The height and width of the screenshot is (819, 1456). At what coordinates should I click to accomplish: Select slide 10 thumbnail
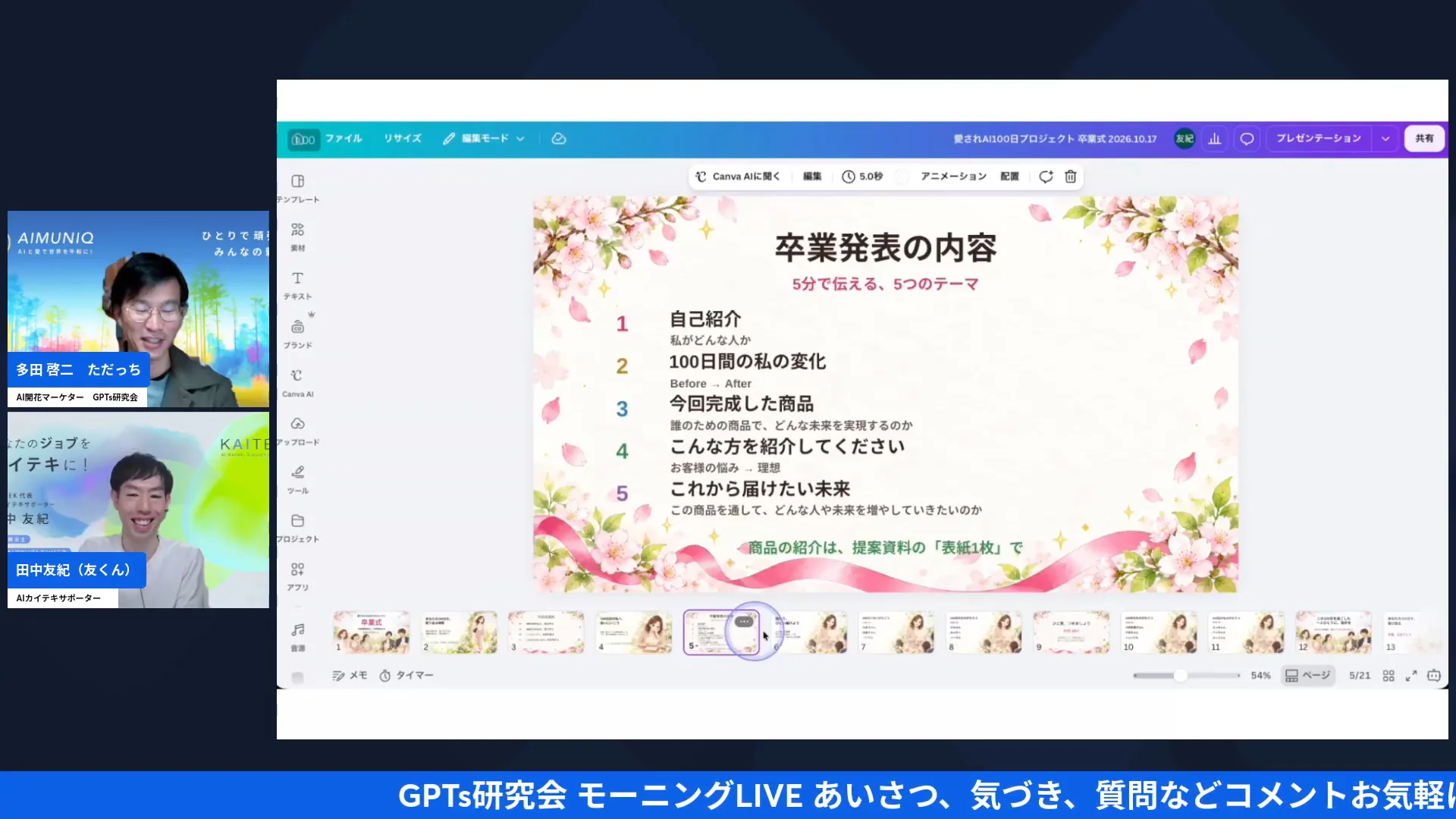pyautogui.click(x=1159, y=632)
